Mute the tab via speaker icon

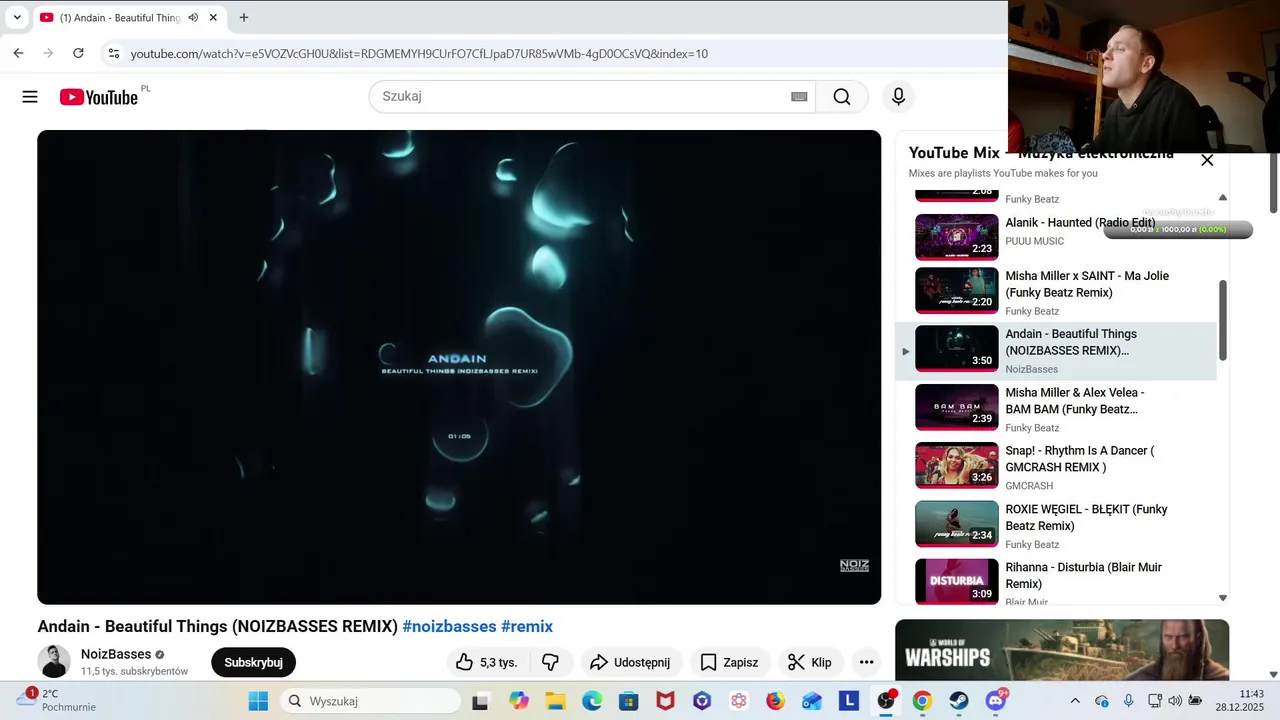(193, 17)
